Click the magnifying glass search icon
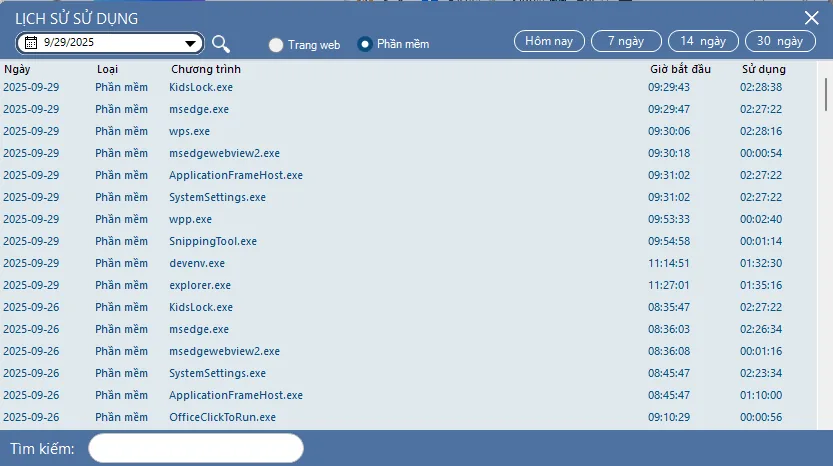Image resolution: width=833 pixels, height=466 pixels. (220, 44)
